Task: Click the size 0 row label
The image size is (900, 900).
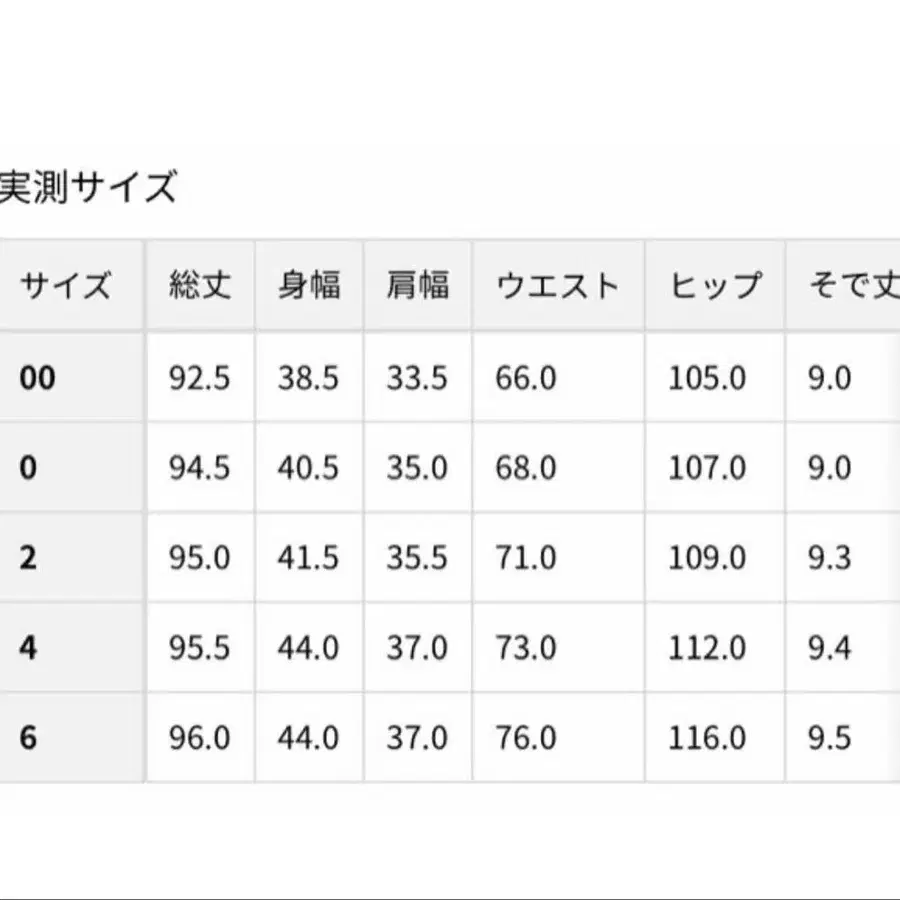Action: [28, 468]
